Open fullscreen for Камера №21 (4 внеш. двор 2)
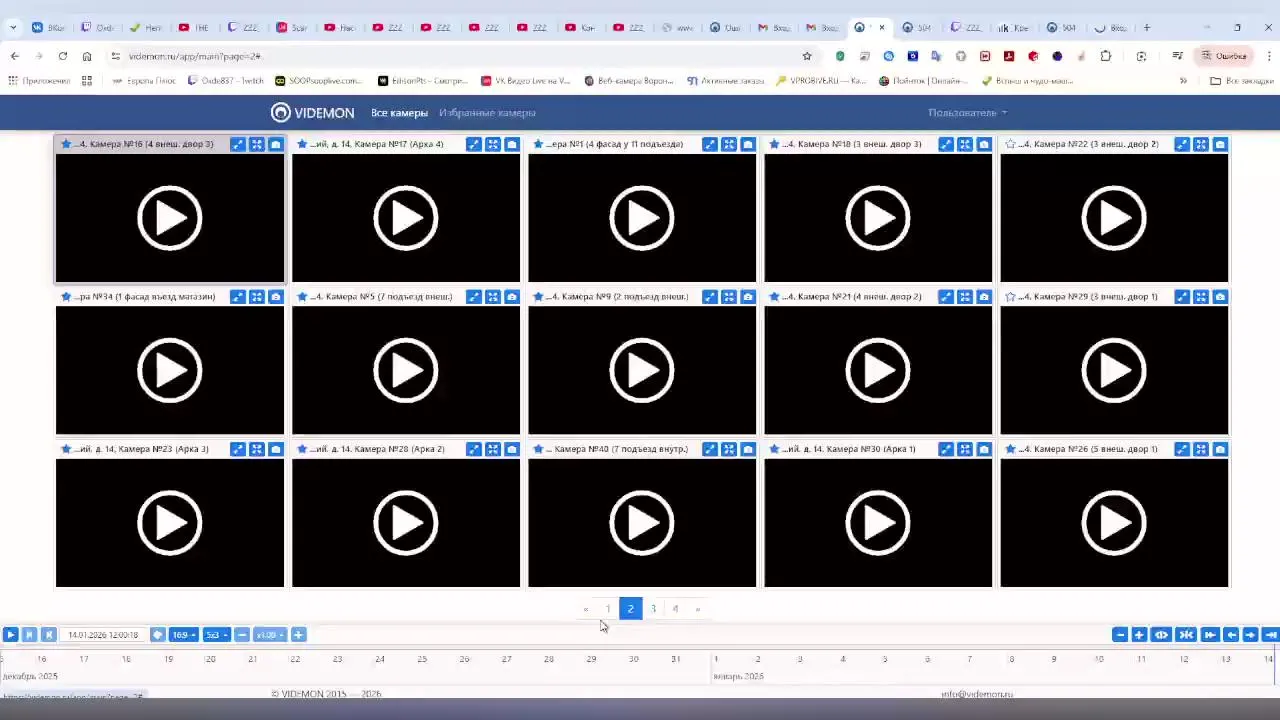Screen dimensions: 1280x720 coord(965,297)
